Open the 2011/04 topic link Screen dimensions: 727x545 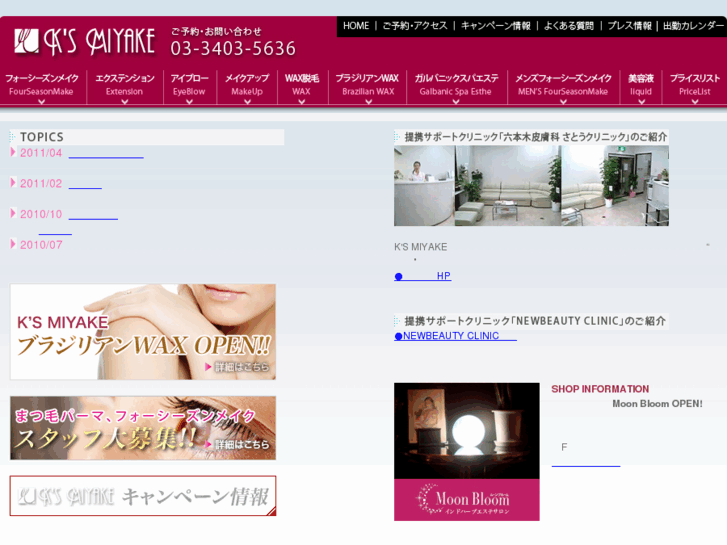click(106, 154)
